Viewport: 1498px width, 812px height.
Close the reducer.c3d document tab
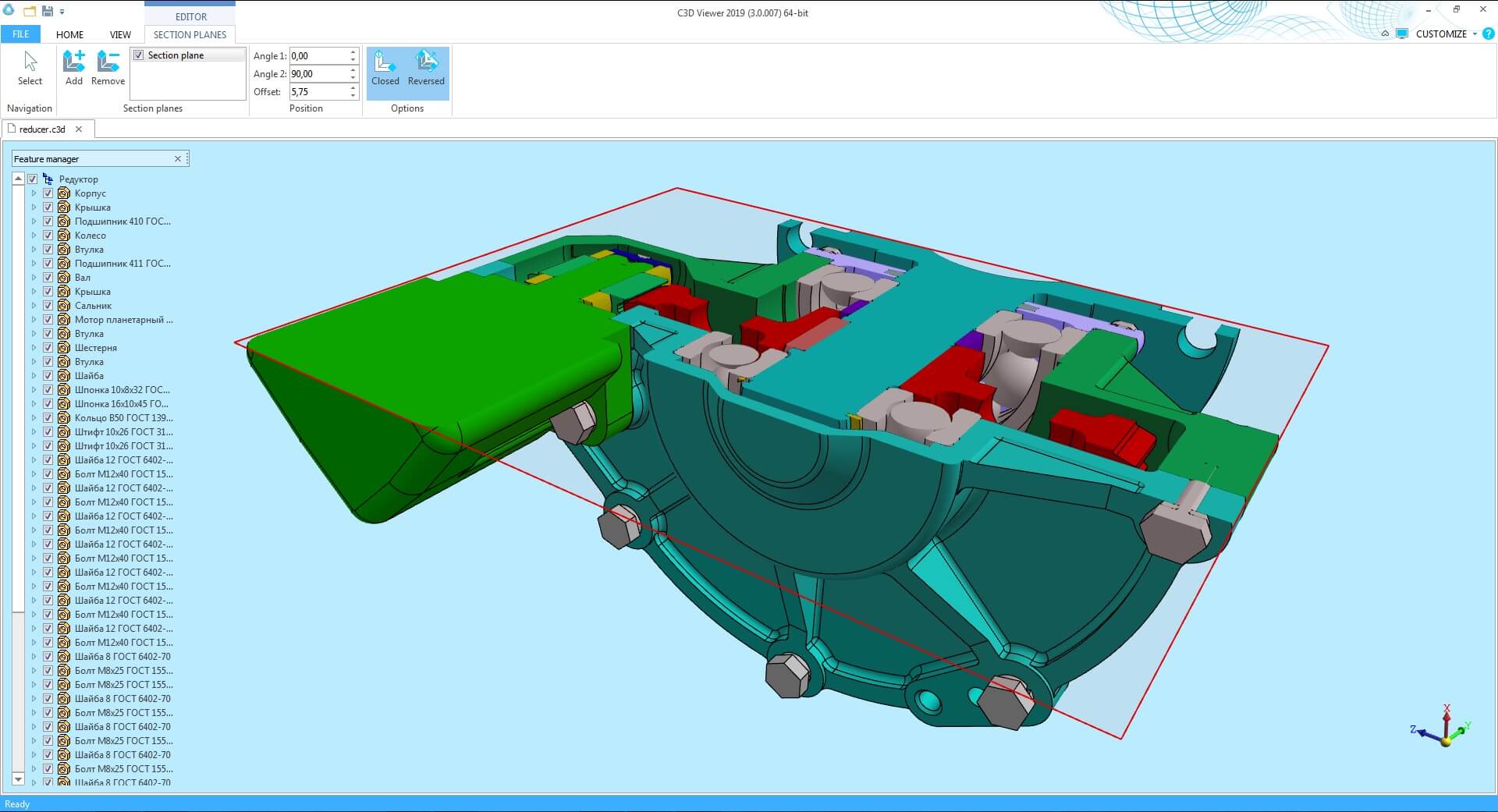79,129
